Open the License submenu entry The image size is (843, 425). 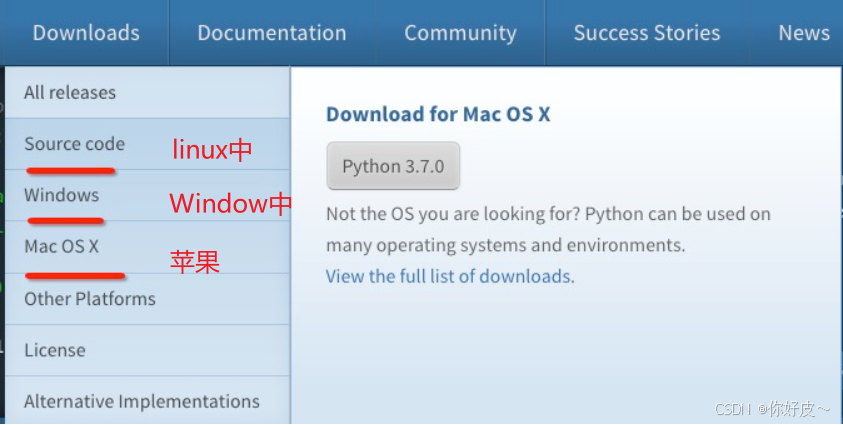point(147,350)
